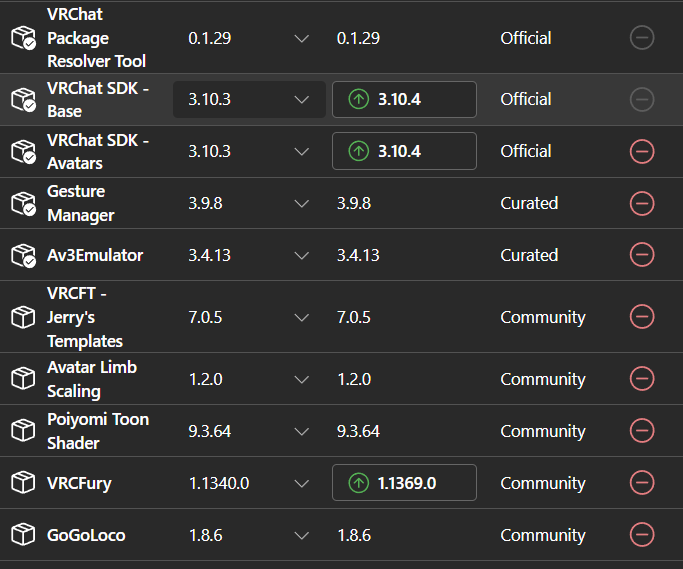Upgrade VRChat SDK - Base to 3.10.4
This screenshot has width=683, height=569.
[x=404, y=99]
